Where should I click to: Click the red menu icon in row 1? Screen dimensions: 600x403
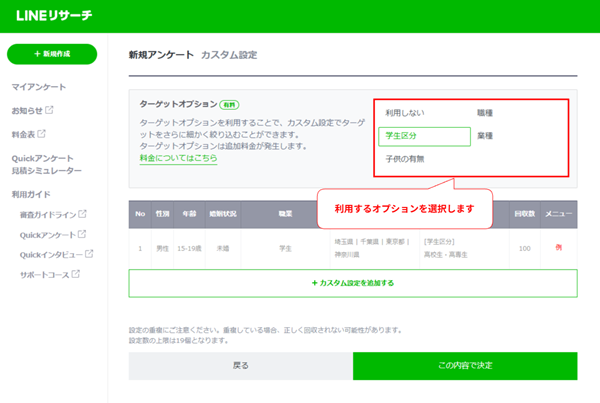(559, 246)
